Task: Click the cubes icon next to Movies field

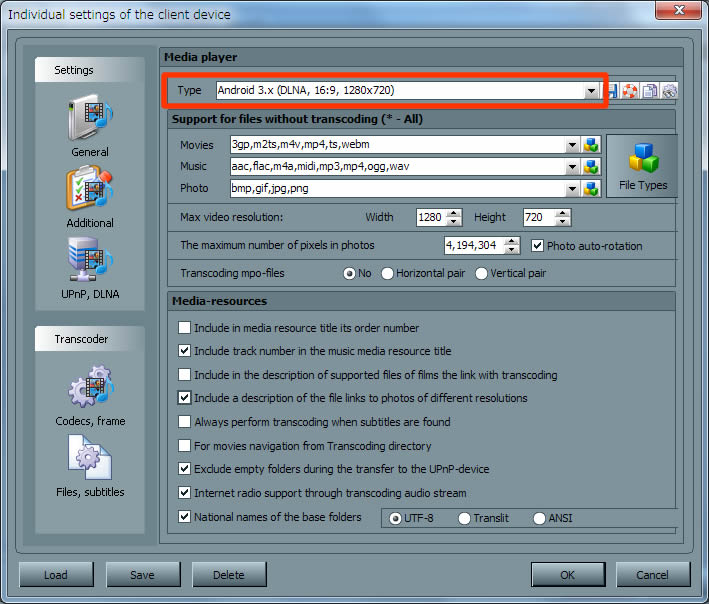Action: coord(591,145)
